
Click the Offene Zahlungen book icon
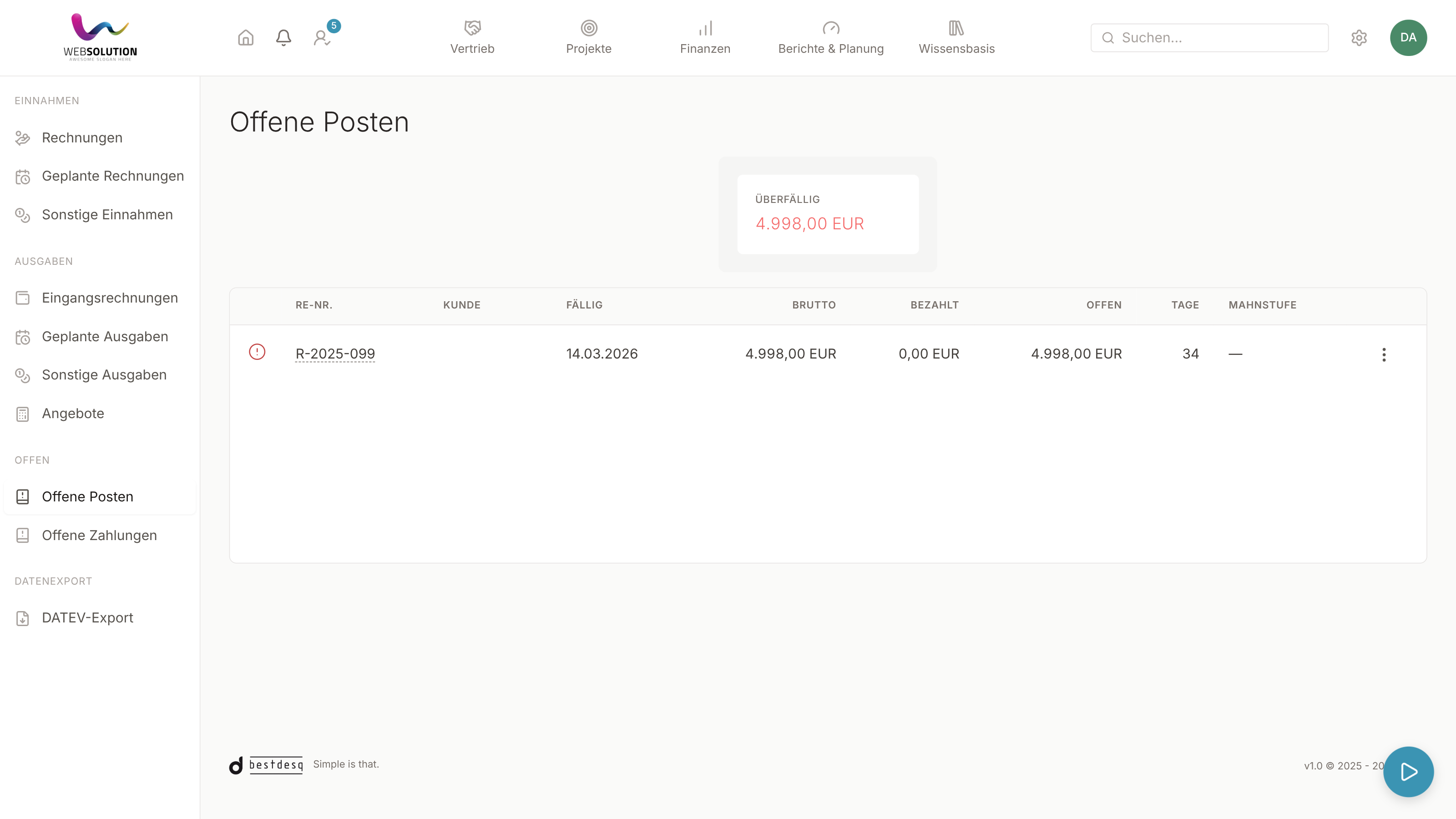tap(23, 535)
